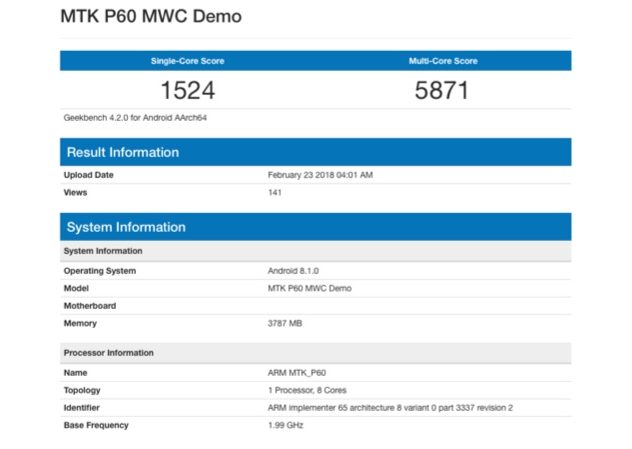The image size is (632, 449).
Task: Click the blue Result Information section header
Action: tap(123, 152)
